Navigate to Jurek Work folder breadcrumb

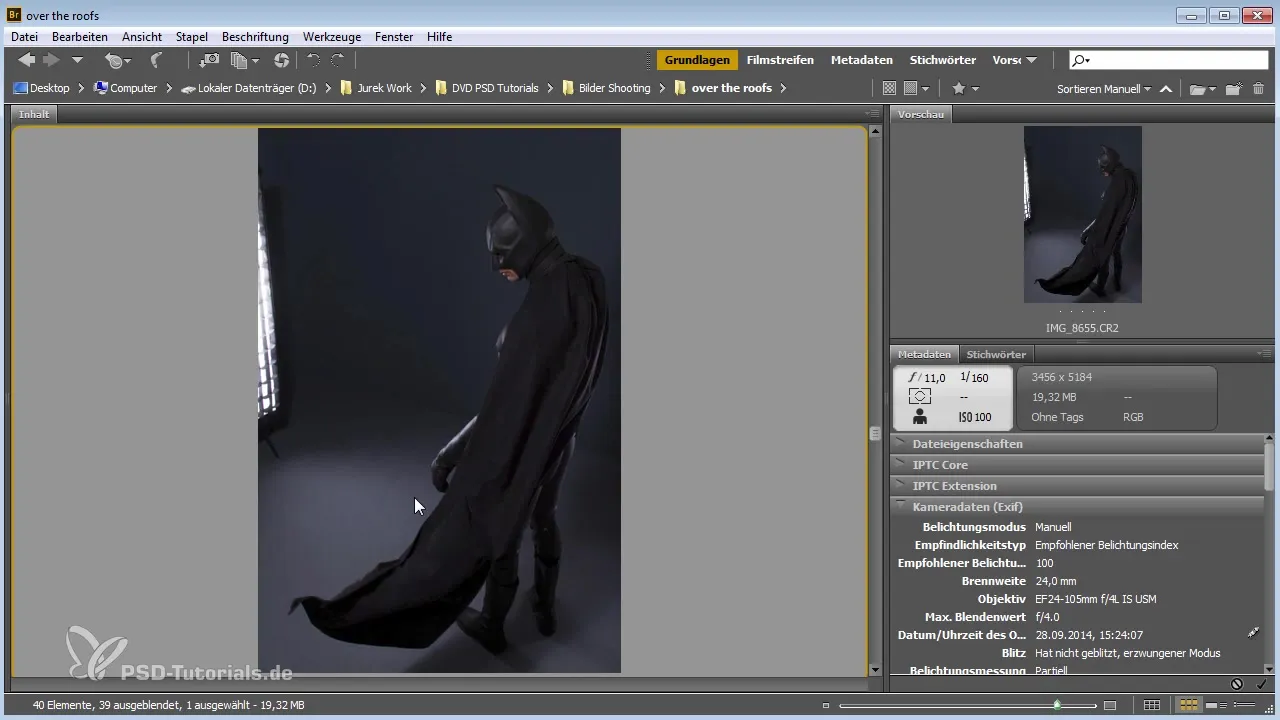tap(376, 88)
